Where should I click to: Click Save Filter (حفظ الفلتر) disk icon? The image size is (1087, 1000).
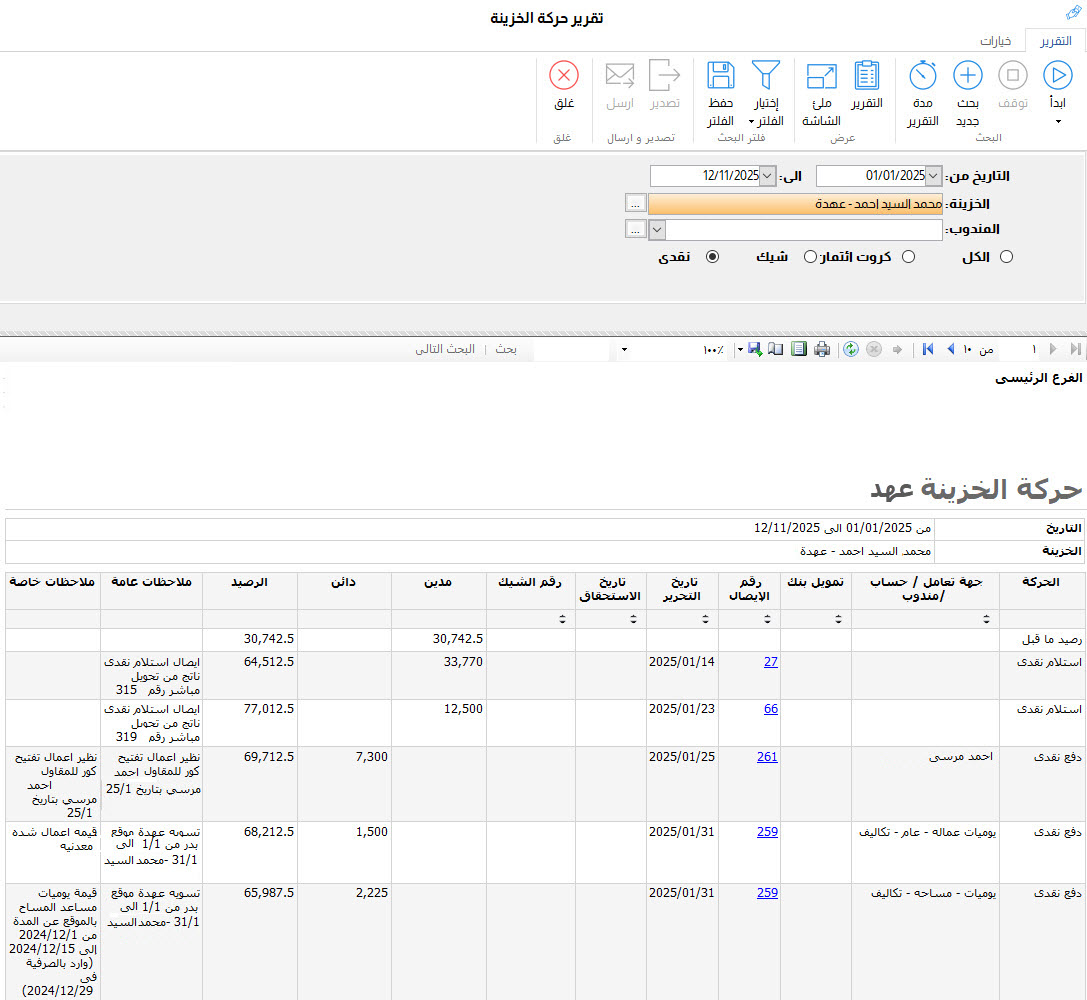point(720,76)
